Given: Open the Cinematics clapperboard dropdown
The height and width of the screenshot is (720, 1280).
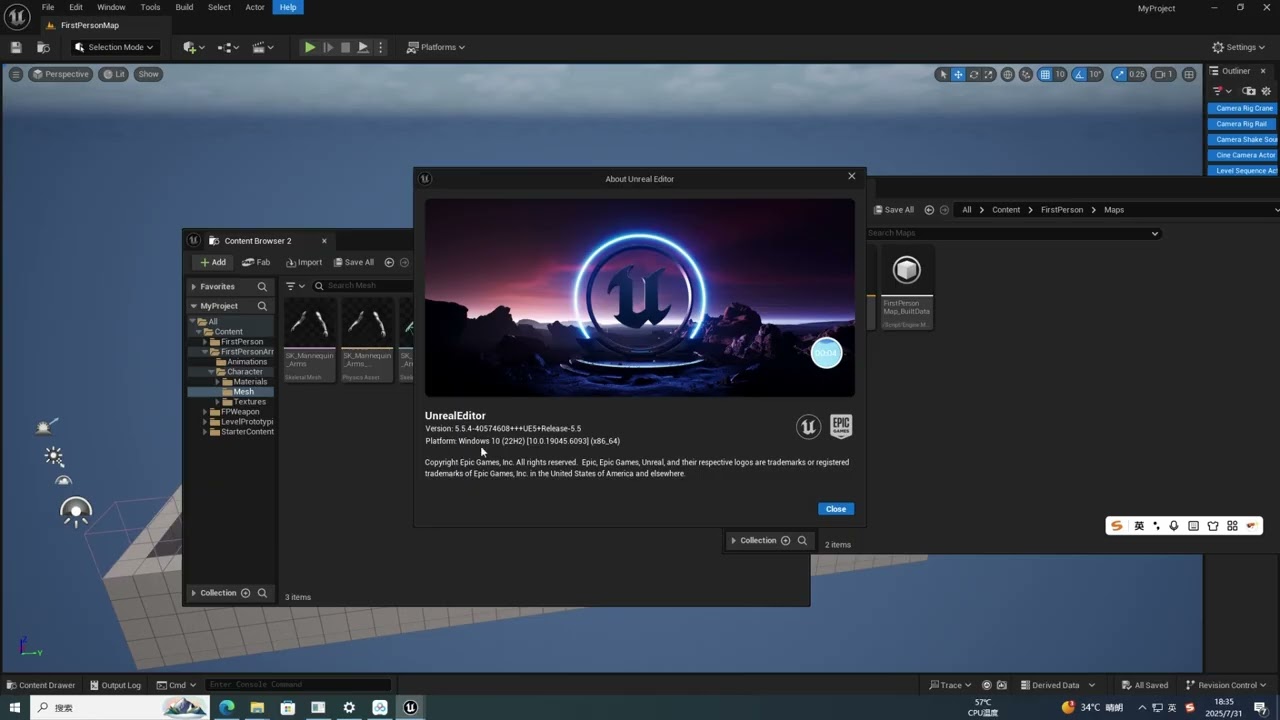Looking at the screenshot, I should 263,47.
